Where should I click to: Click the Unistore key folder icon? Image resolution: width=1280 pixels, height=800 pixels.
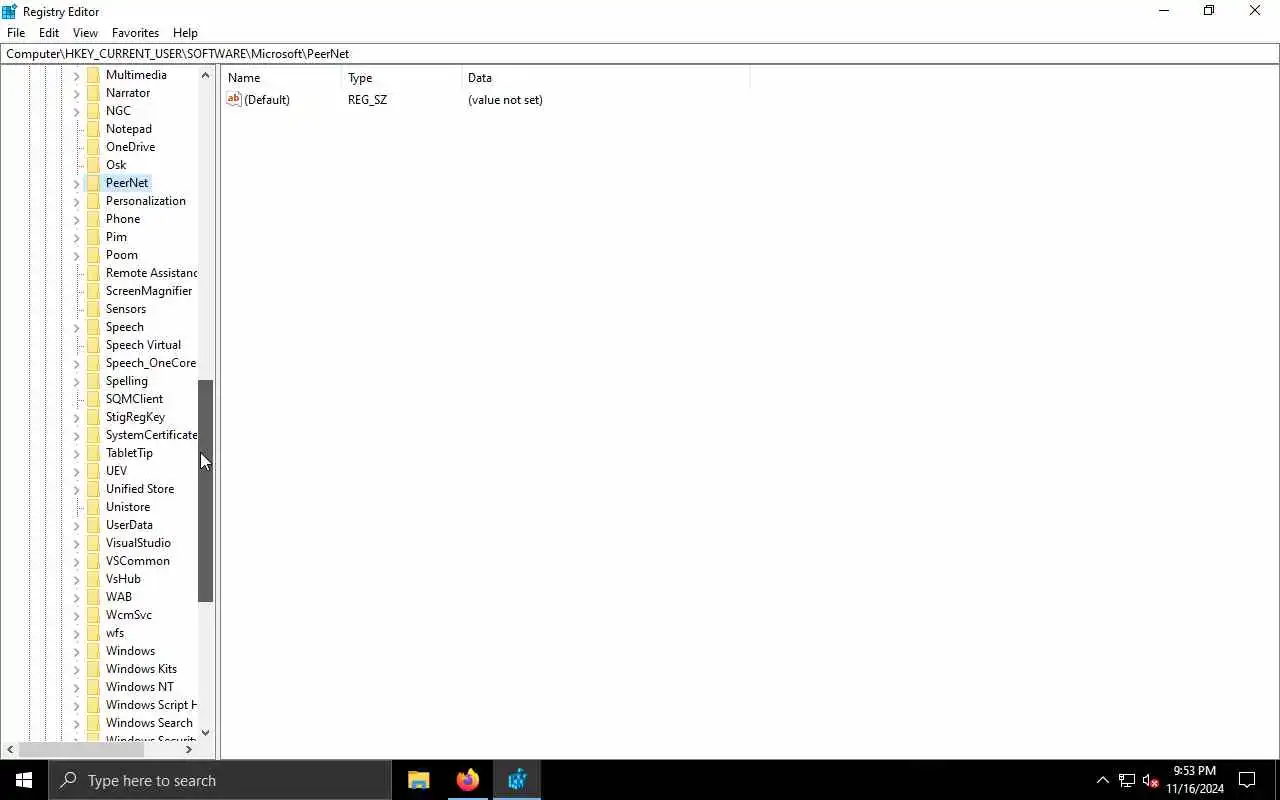(x=93, y=507)
